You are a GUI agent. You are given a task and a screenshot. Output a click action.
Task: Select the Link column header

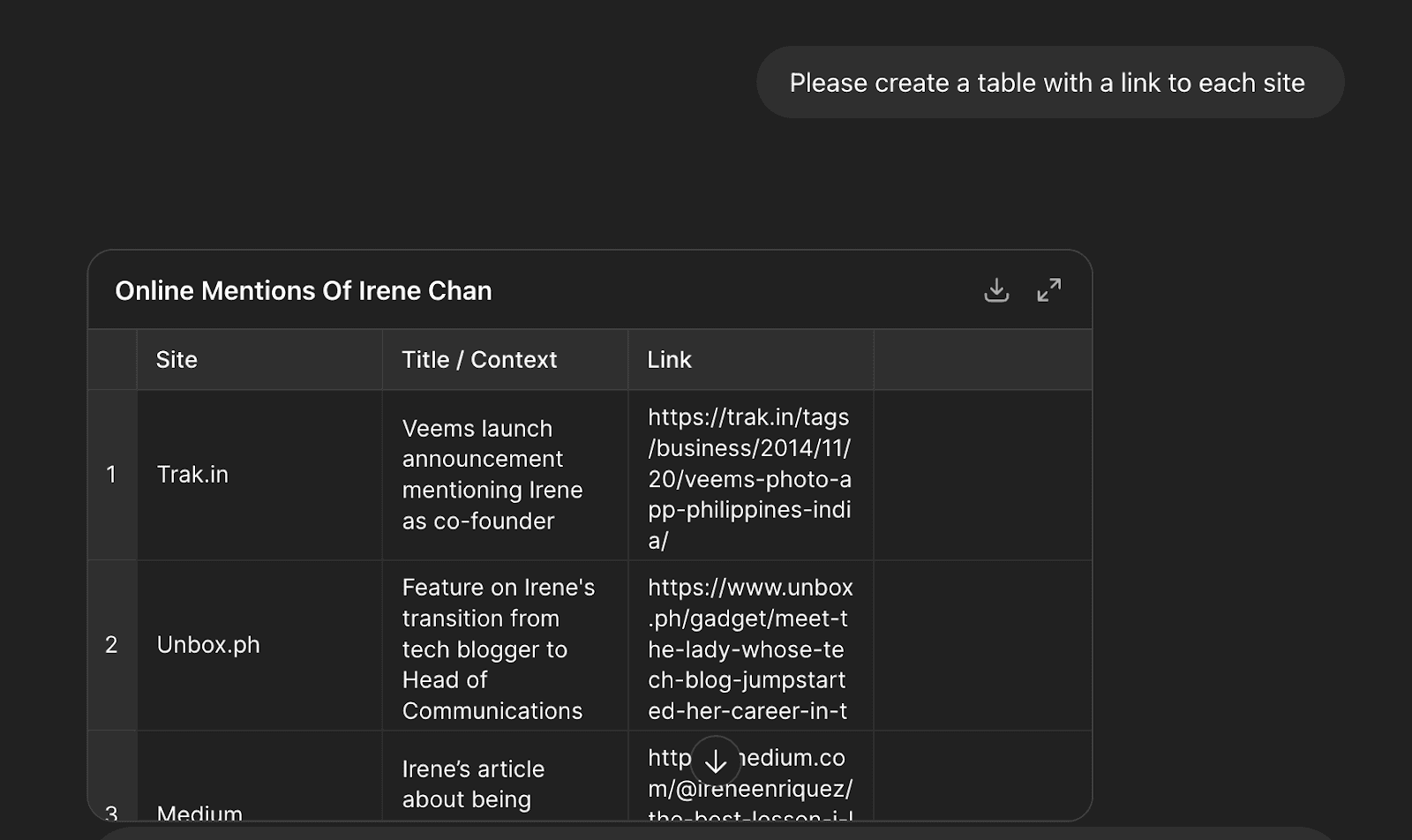click(x=751, y=360)
